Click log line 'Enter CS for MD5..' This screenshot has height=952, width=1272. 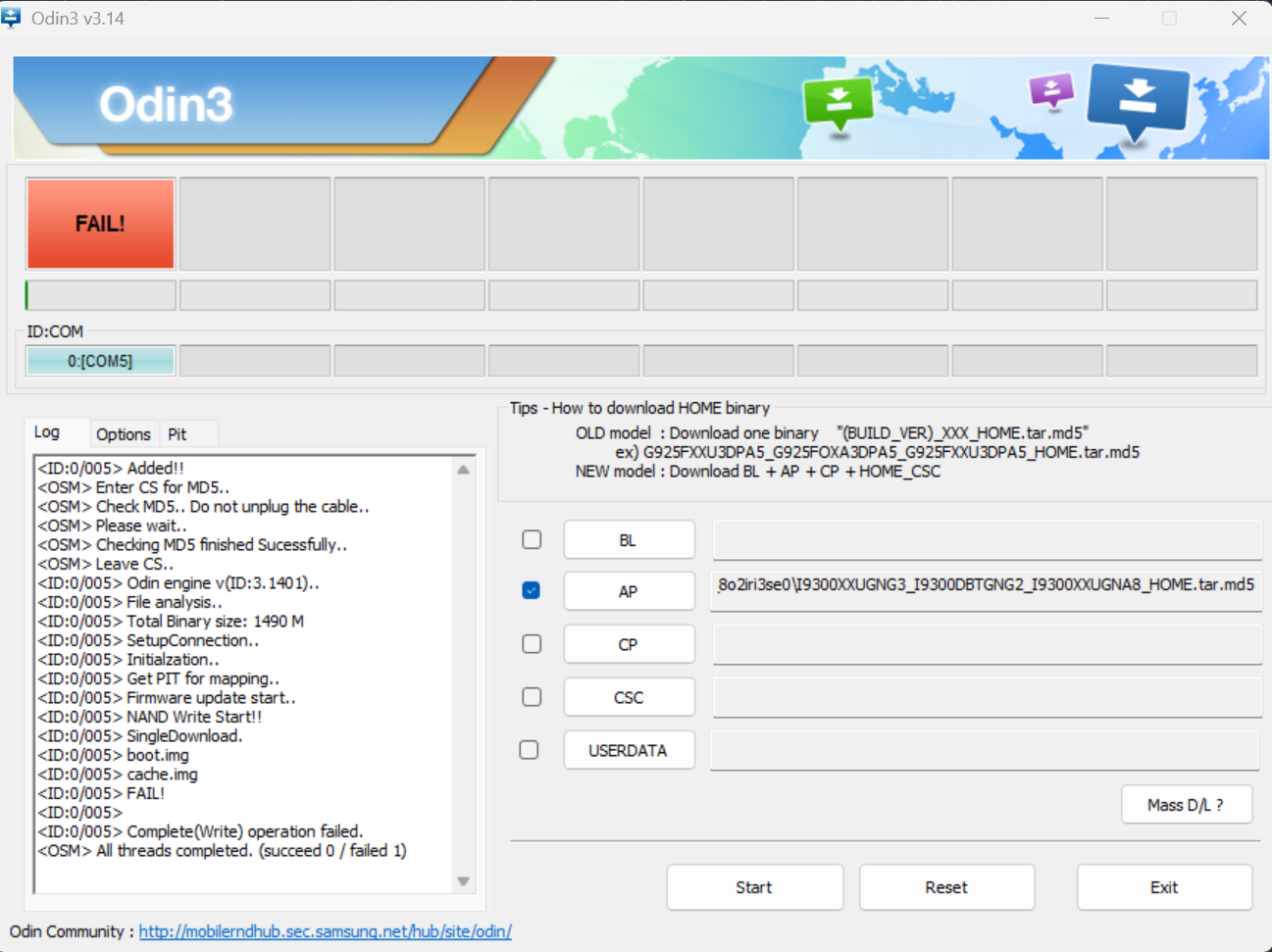point(133,487)
